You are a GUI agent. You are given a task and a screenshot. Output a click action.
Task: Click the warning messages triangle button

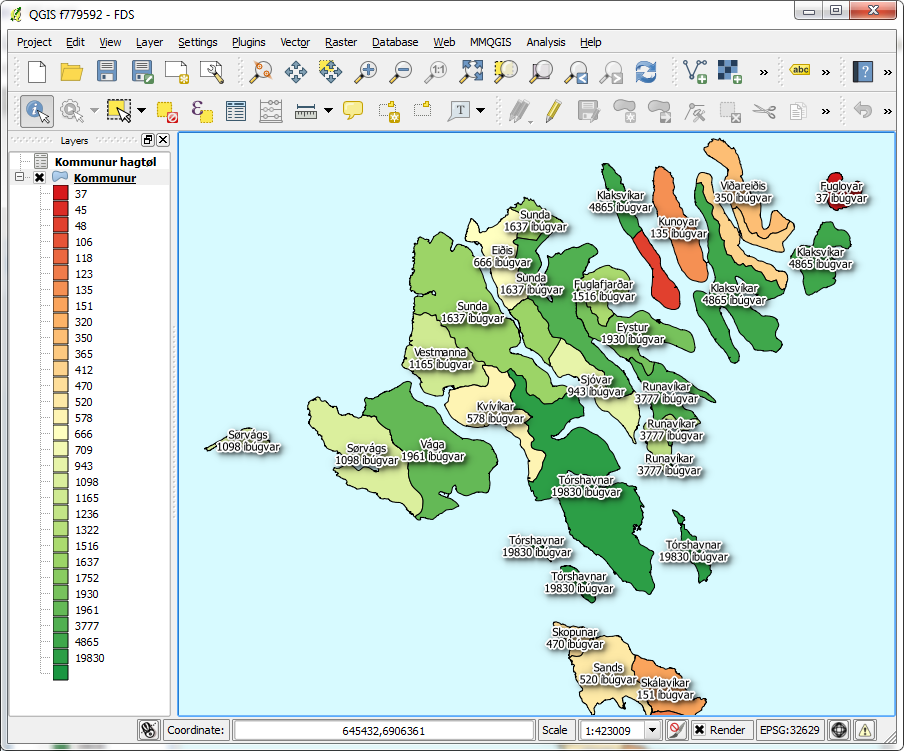(x=864, y=730)
